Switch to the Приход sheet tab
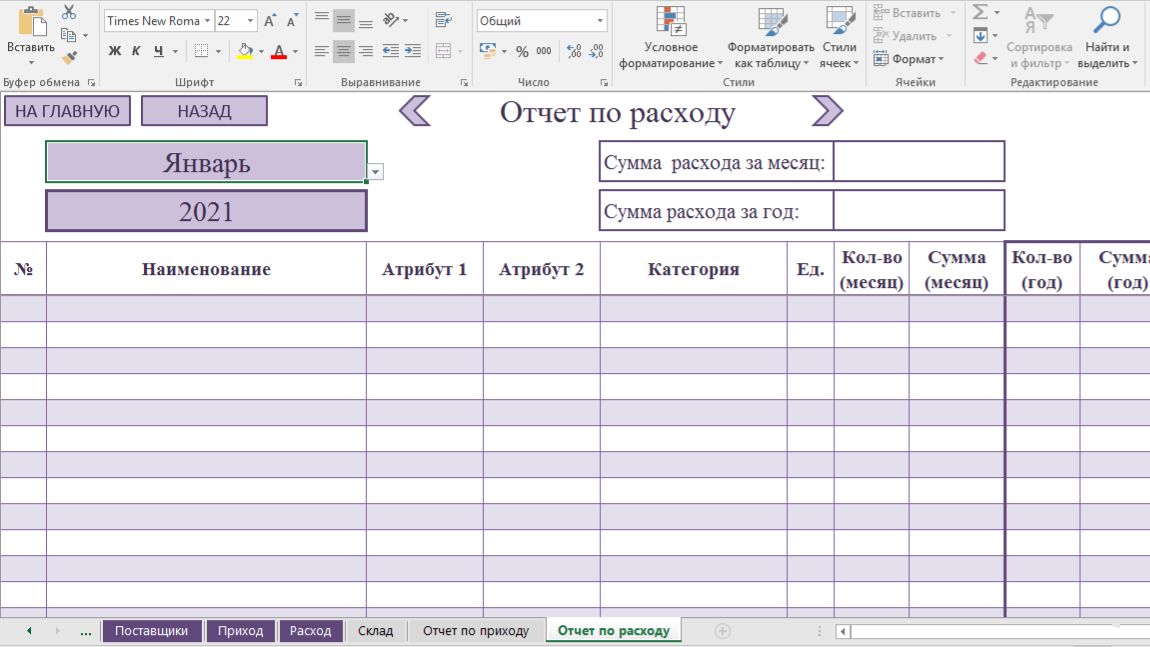Image resolution: width=1150 pixels, height=647 pixels. click(x=241, y=631)
